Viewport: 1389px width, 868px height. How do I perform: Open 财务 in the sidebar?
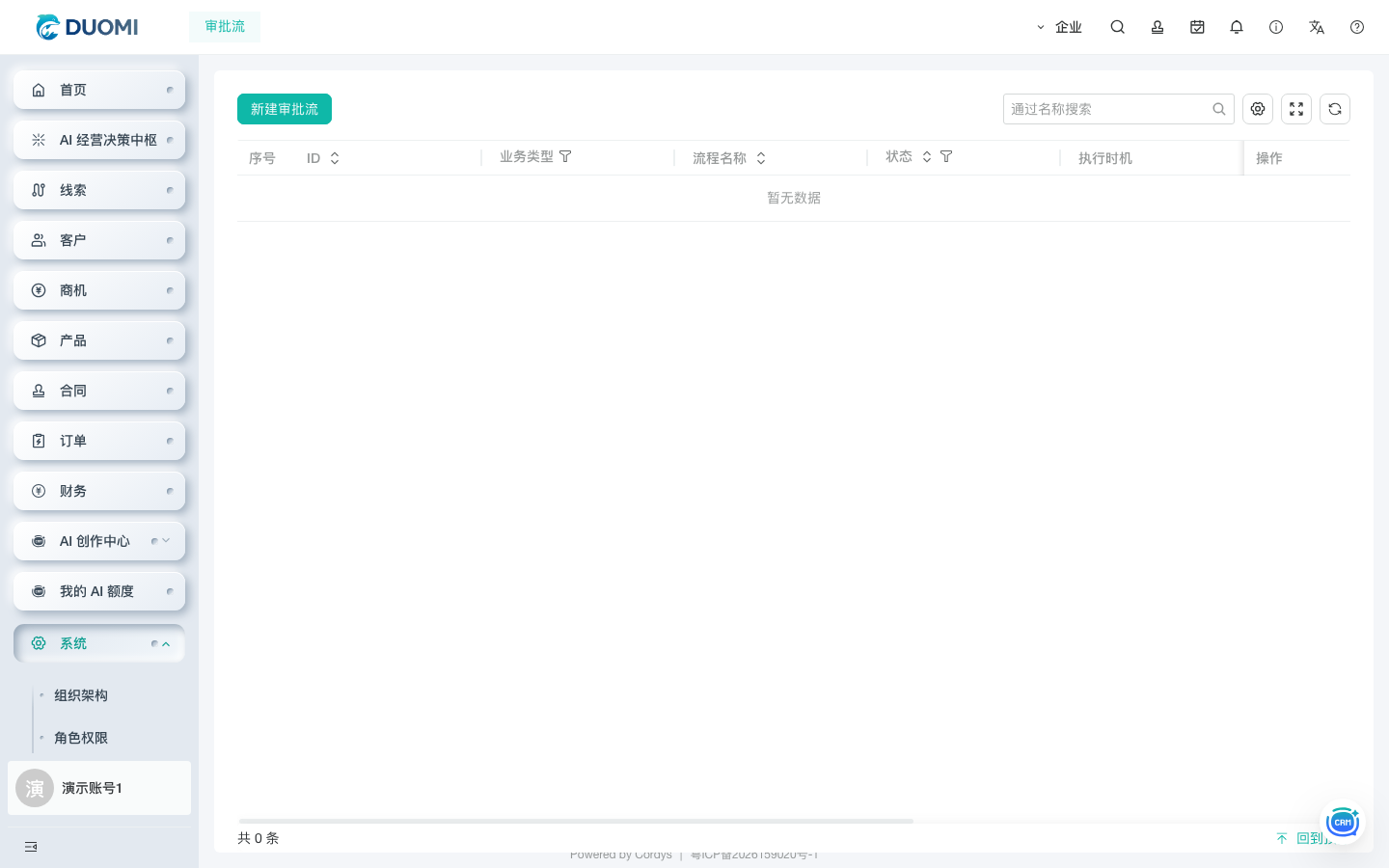coord(99,491)
